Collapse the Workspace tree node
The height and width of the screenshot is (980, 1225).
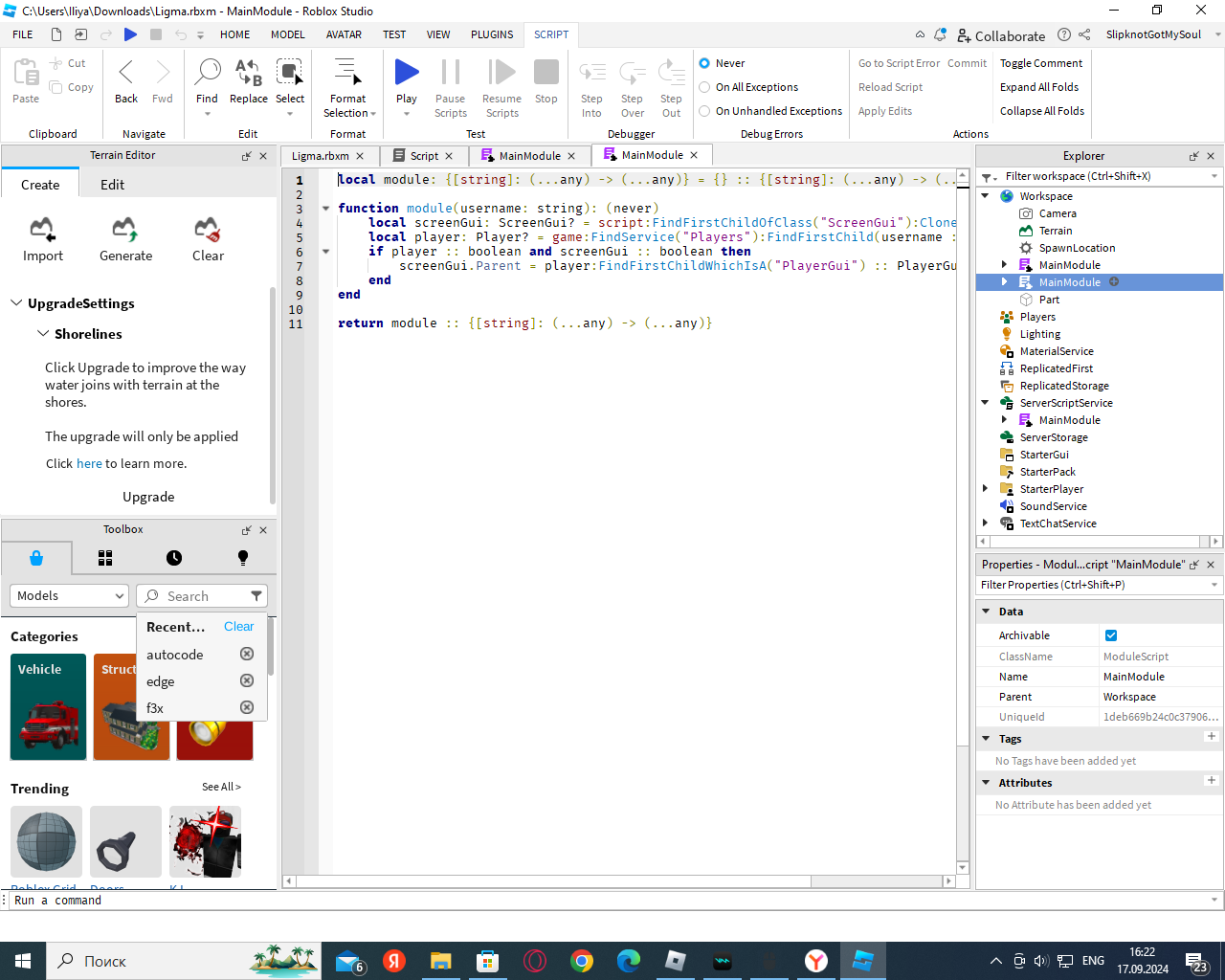click(985, 196)
